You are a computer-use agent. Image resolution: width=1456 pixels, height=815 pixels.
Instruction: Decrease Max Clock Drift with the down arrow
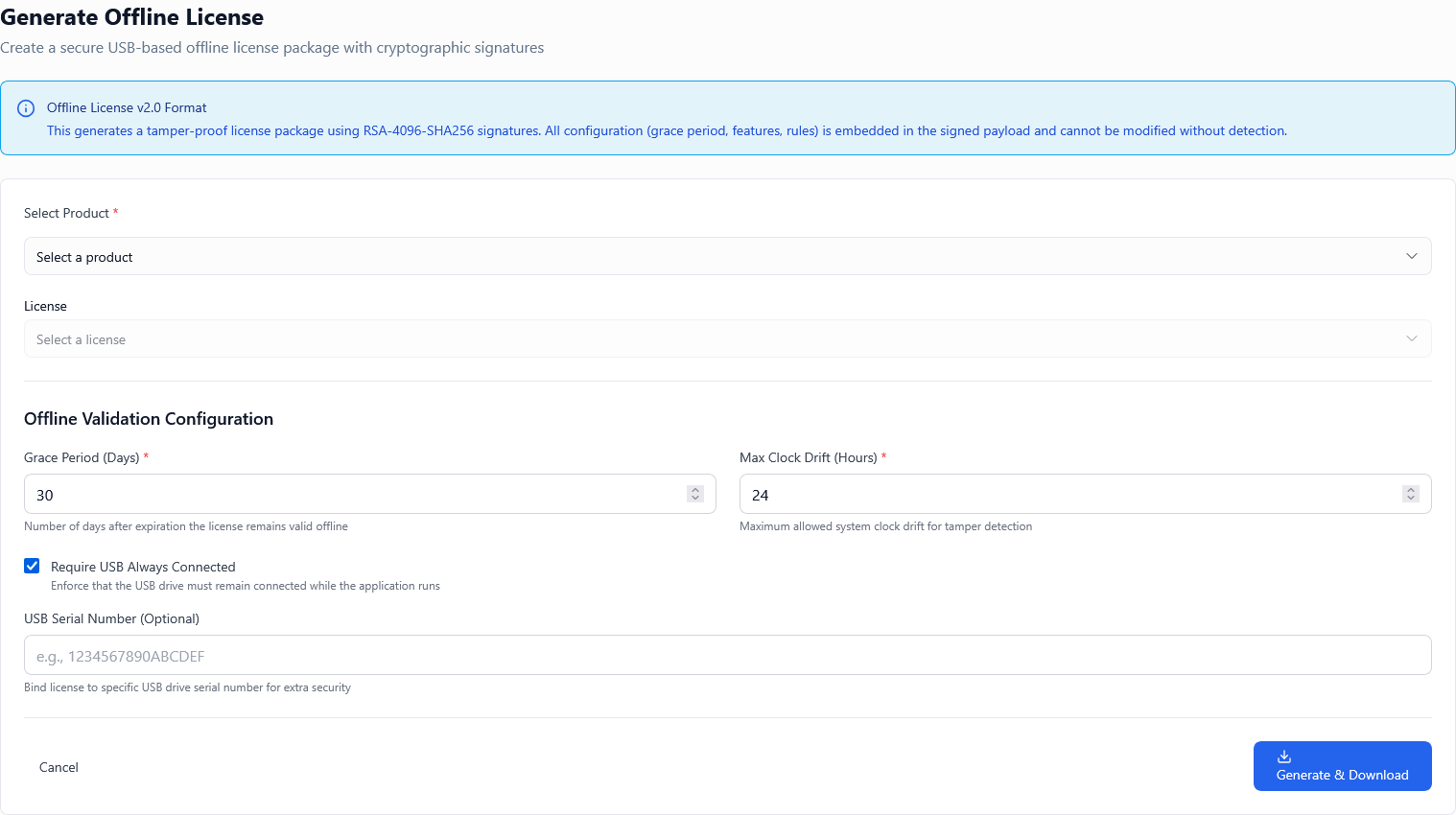coord(1410,499)
